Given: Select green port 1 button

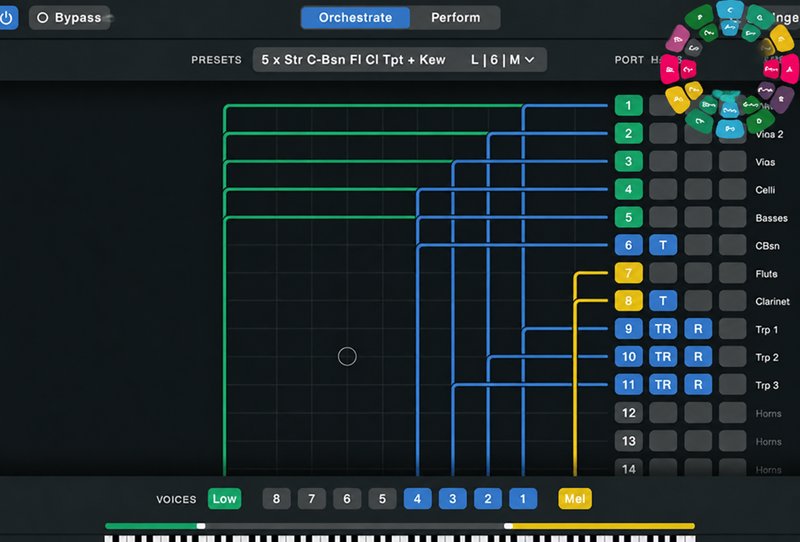Looking at the screenshot, I should point(629,106).
